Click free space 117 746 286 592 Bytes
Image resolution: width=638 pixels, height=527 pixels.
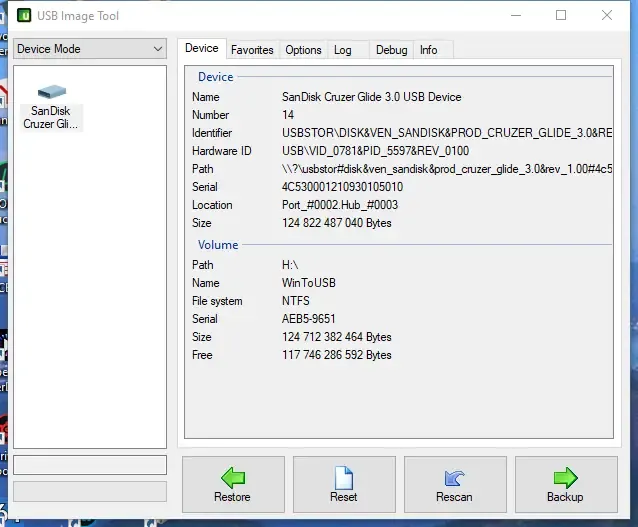[x=336, y=355]
